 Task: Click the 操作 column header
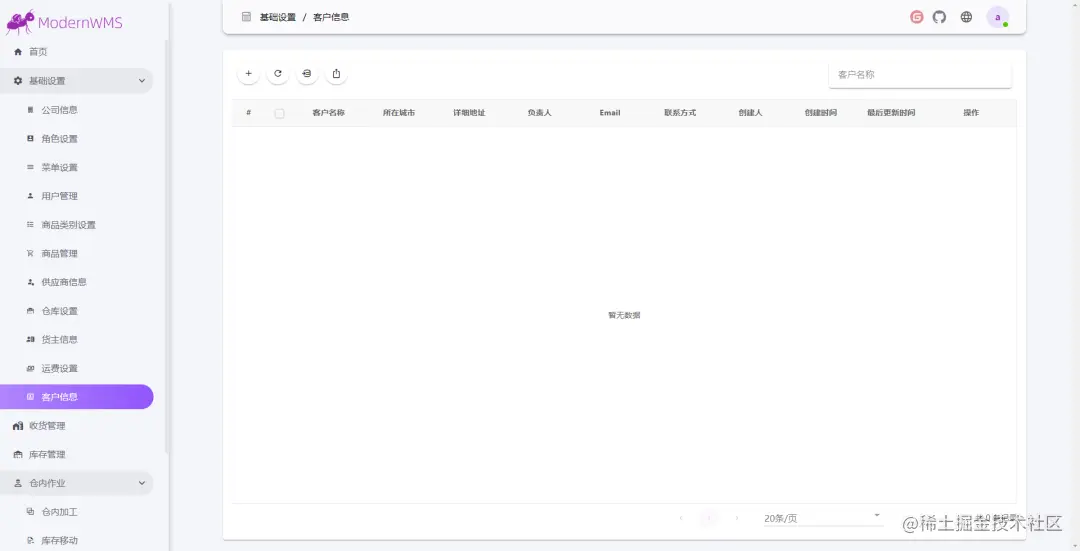click(x=970, y=113)
